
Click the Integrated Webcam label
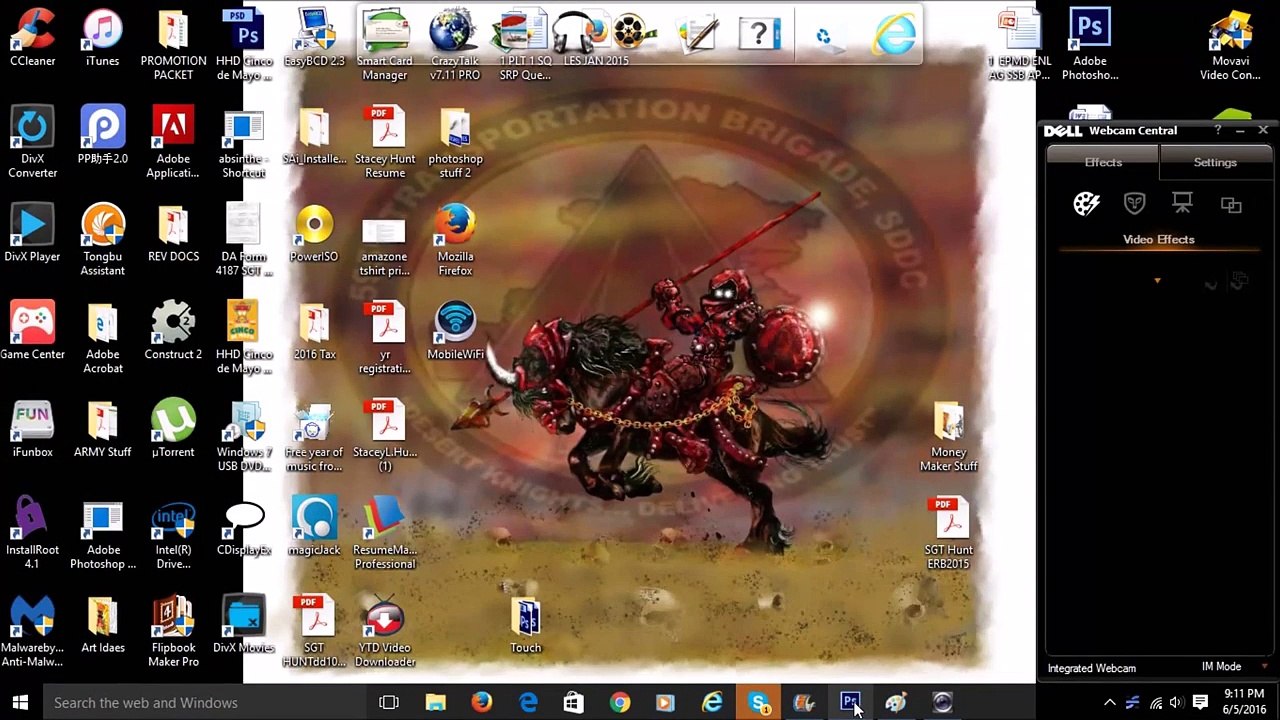tap(1091, 668)
